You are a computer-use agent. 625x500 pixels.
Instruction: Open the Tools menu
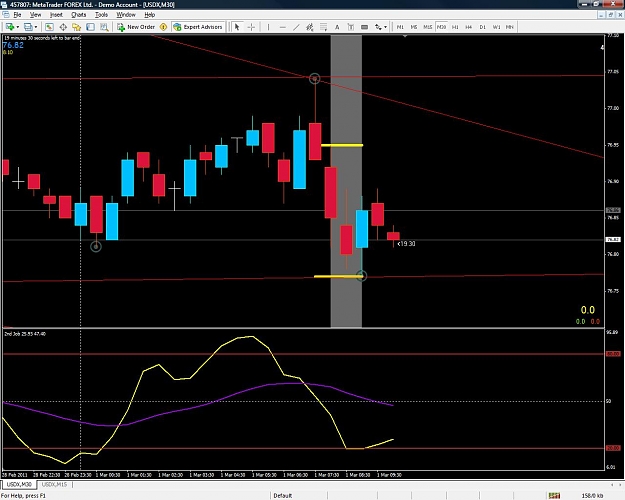[101, 15]
